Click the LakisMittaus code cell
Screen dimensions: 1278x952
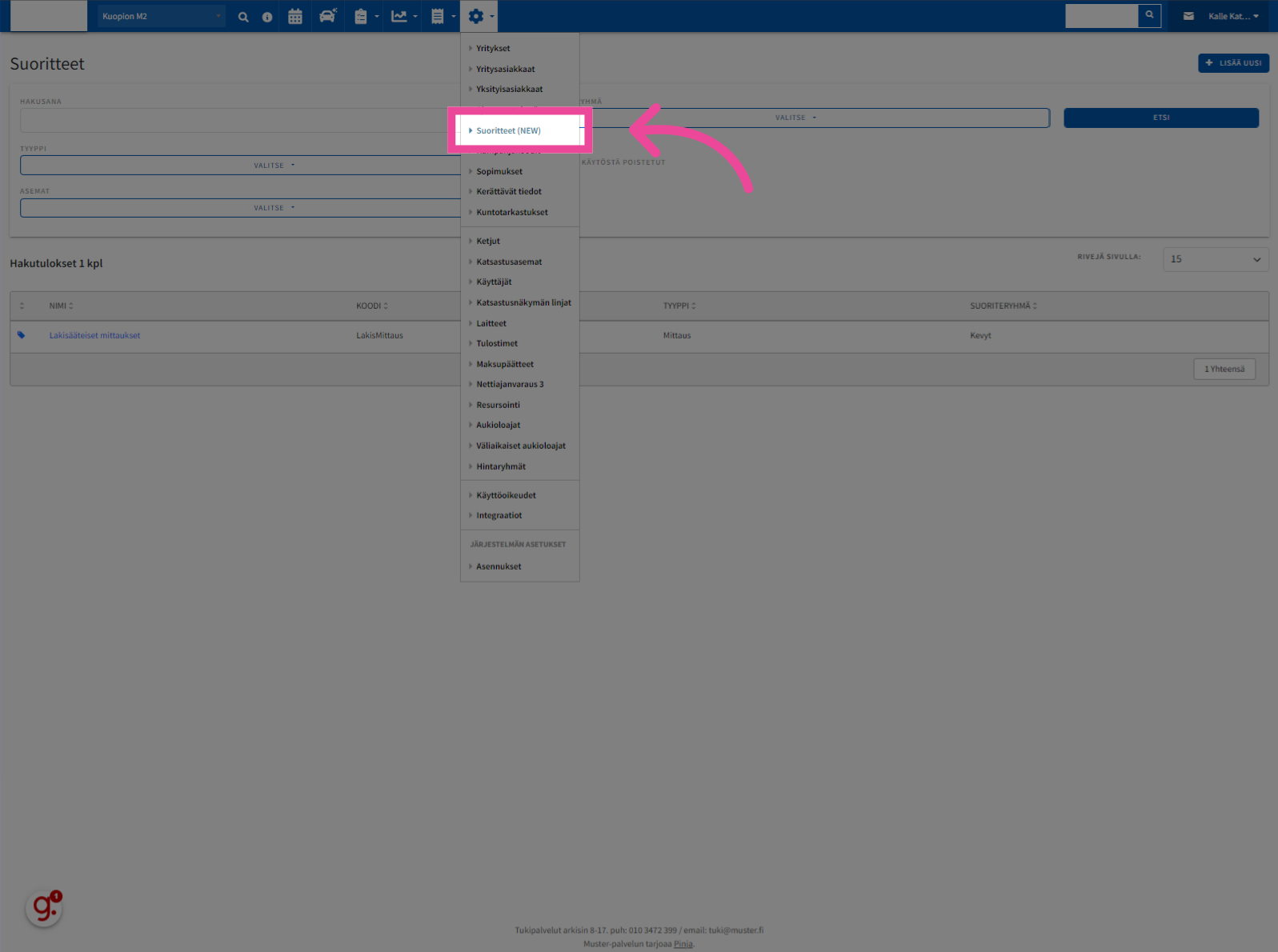tap(379, 335)
